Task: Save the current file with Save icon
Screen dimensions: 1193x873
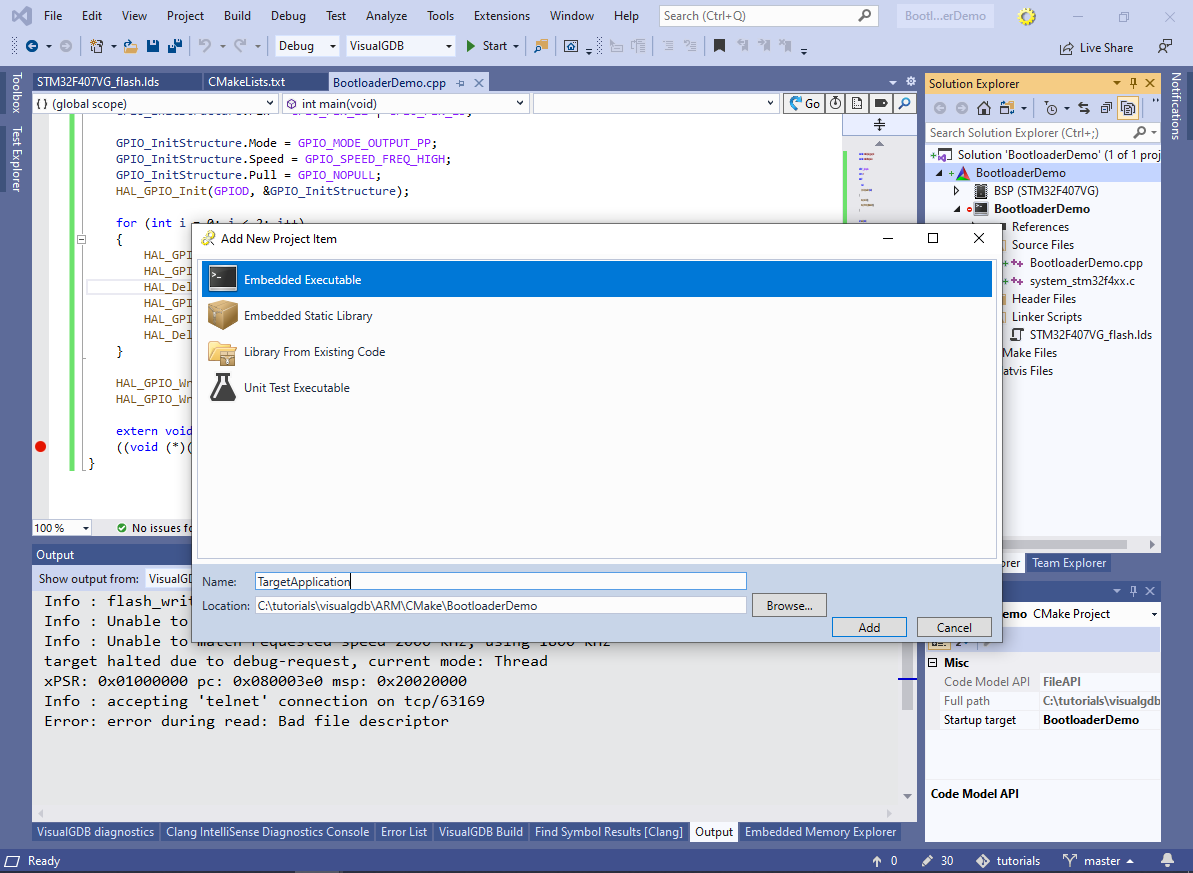Action: pos(153,46)
